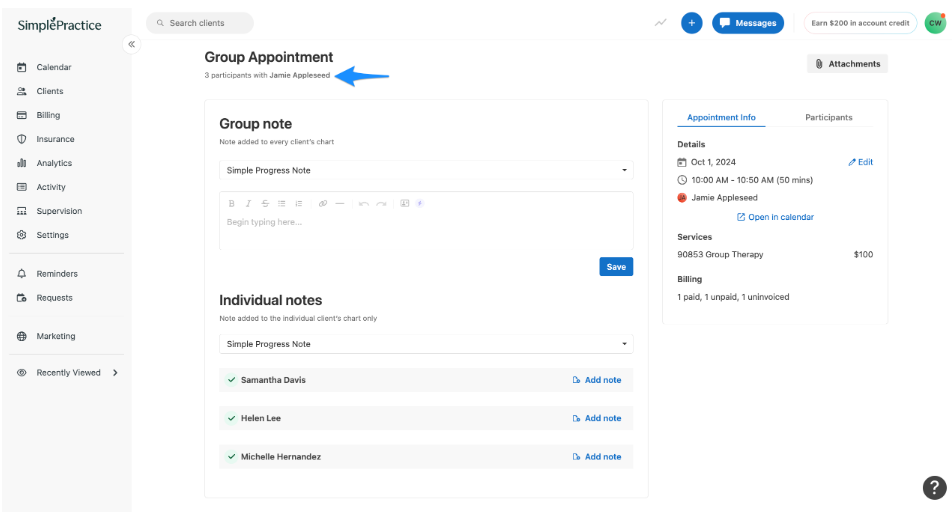The height and width of the screenshot is (512, 952).
Task: Toggle numbered list in note editor
Action: 299,203
